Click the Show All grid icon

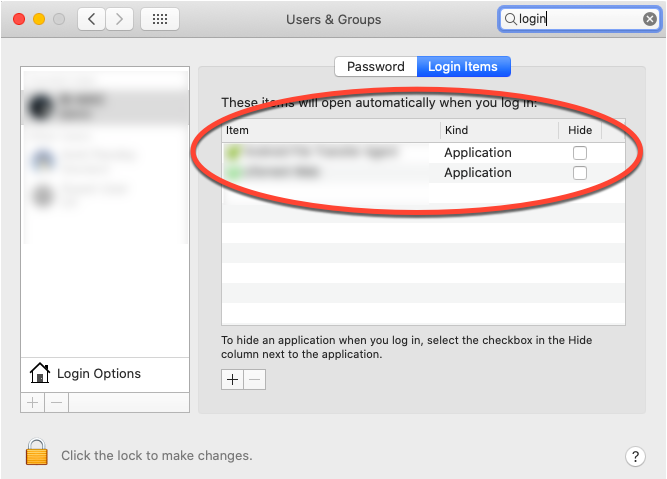tap(160, 19)
